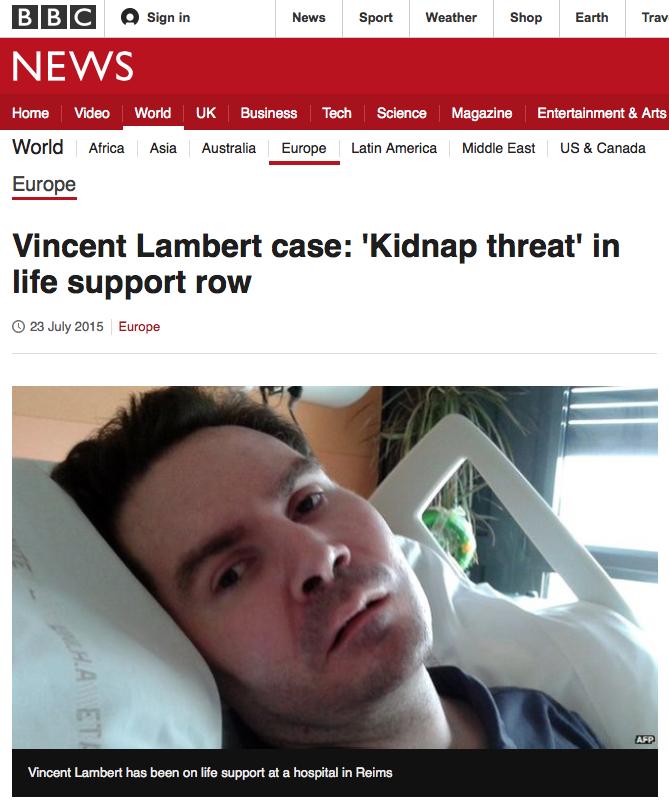Select Entertainment & Arts tab
Screen dimensions: 669x810
coord(602,113)
